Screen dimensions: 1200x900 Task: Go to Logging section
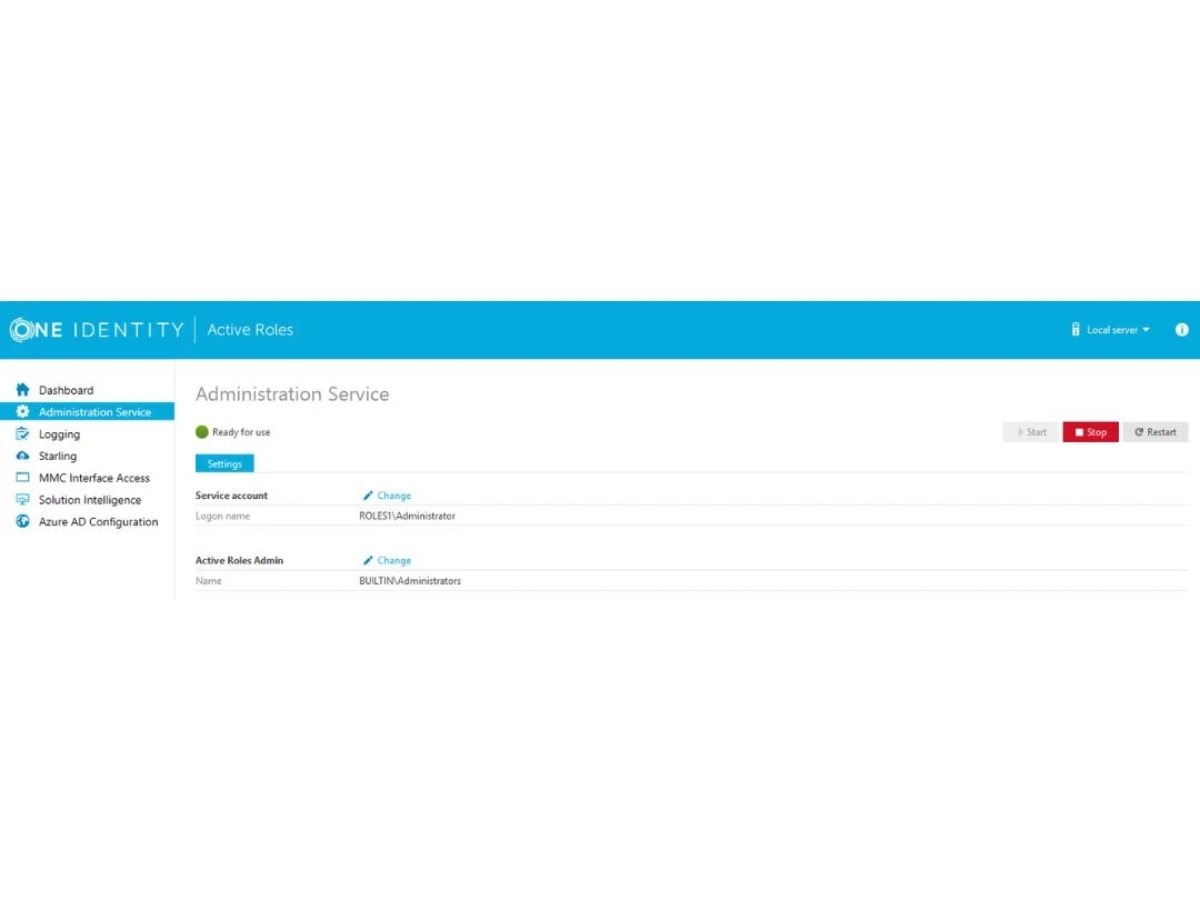pos(59,434)
